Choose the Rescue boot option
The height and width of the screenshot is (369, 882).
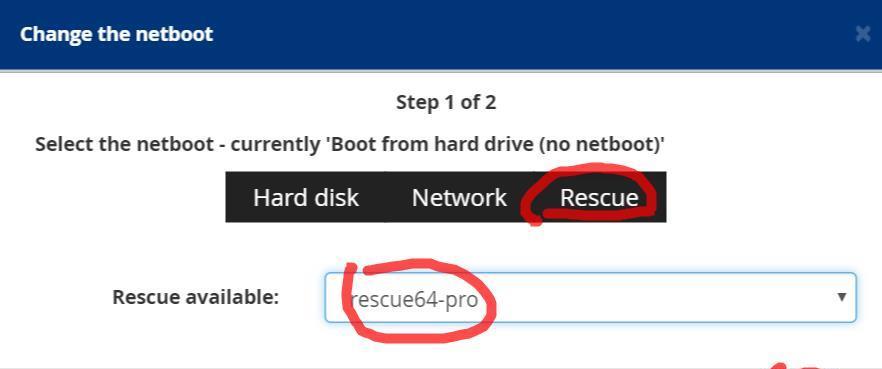[x=599, y=197]
